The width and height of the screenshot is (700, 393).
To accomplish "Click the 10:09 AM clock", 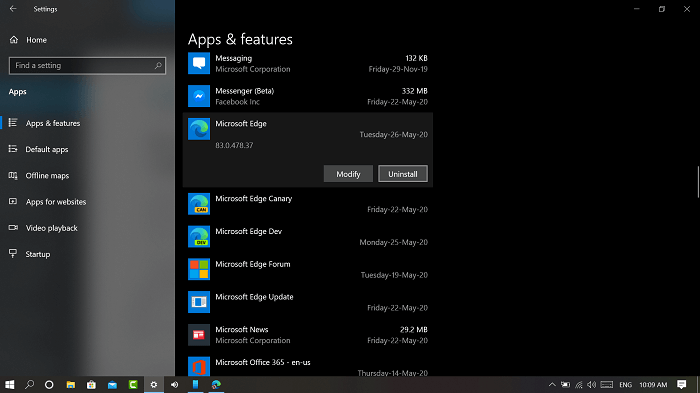I will click(x=653, y=385).
